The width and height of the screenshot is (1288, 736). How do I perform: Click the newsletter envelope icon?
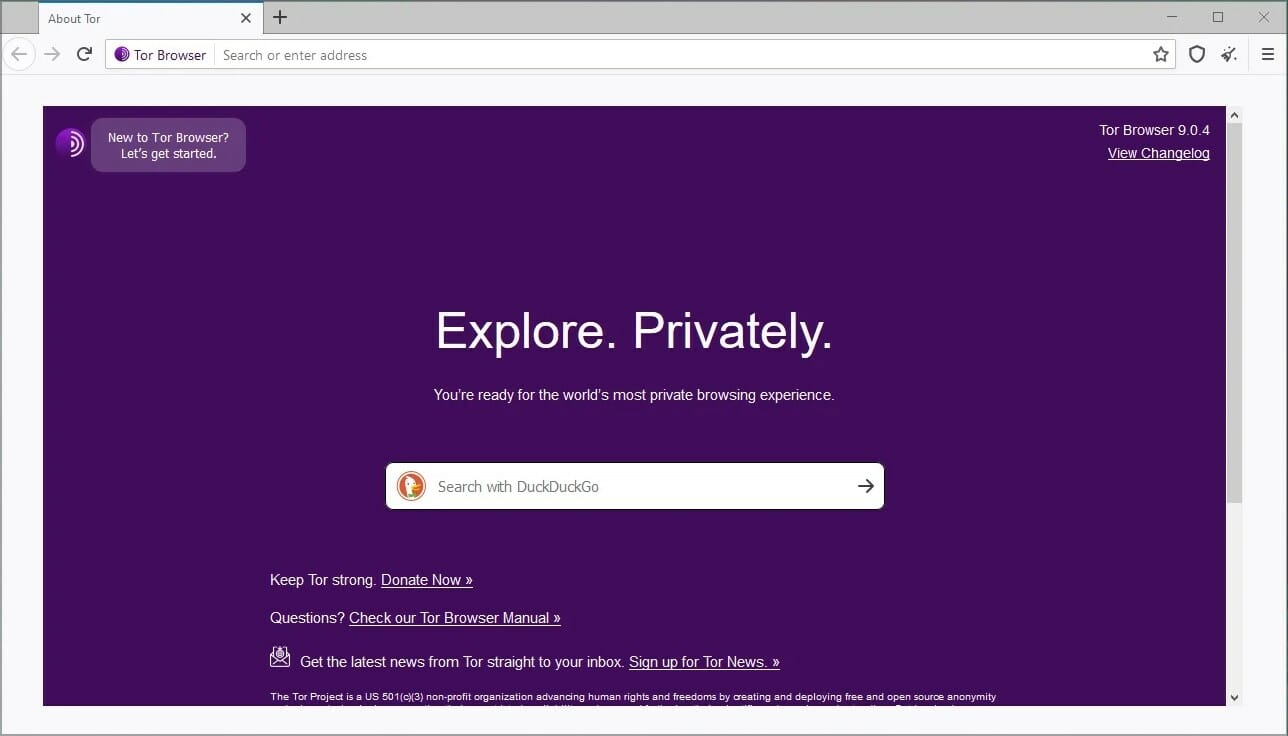point(280,657)
